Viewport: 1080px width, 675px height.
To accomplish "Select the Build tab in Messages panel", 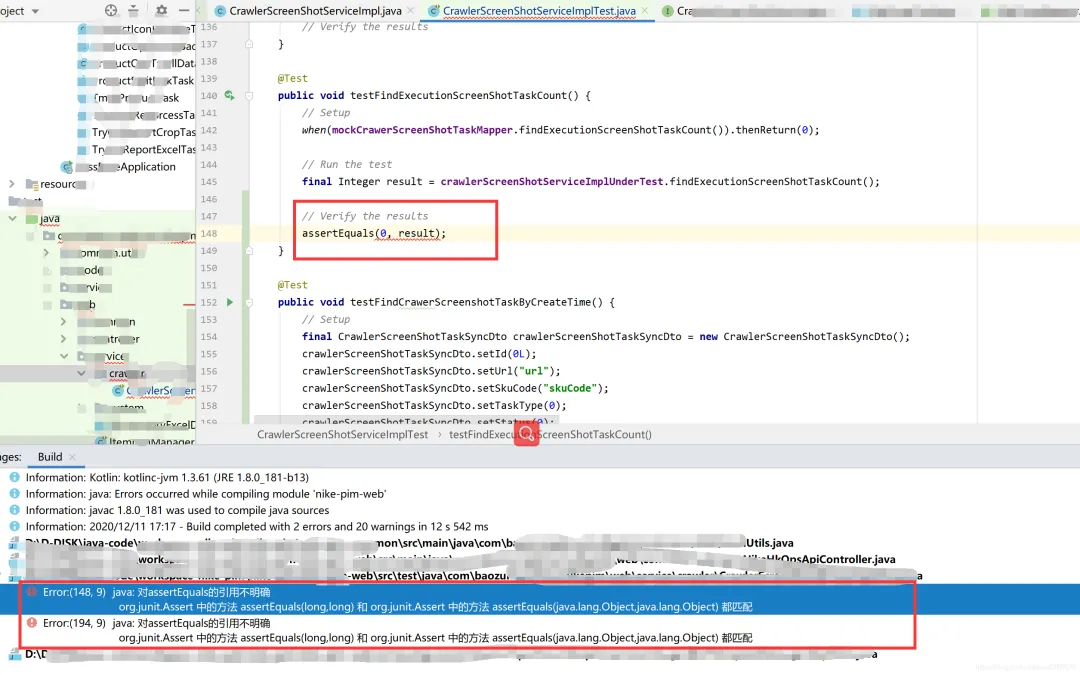I will 50,457.
